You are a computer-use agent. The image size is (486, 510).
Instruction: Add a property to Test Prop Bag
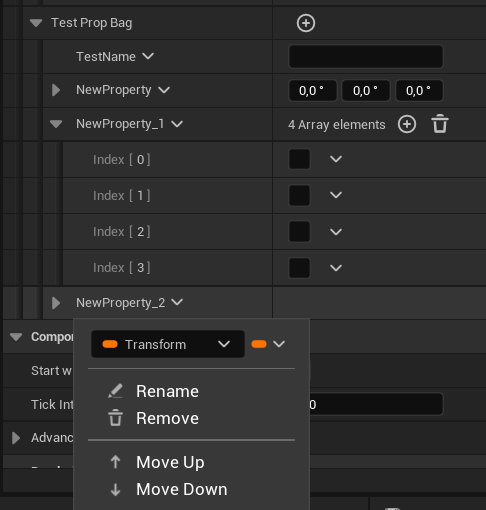tap(306, 23)
